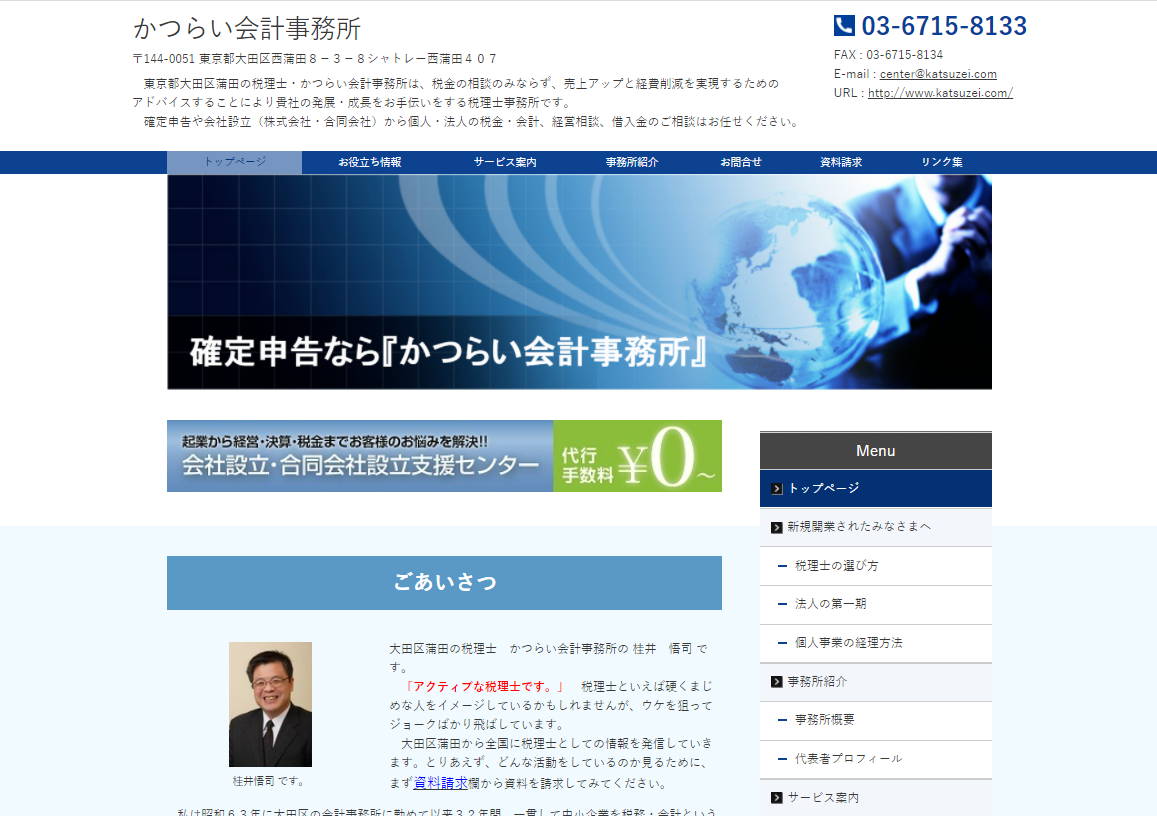Expand the 事務所紹介 sidebar section
This screenshot has width=1157, height=816.
click(x=820, y=682)
